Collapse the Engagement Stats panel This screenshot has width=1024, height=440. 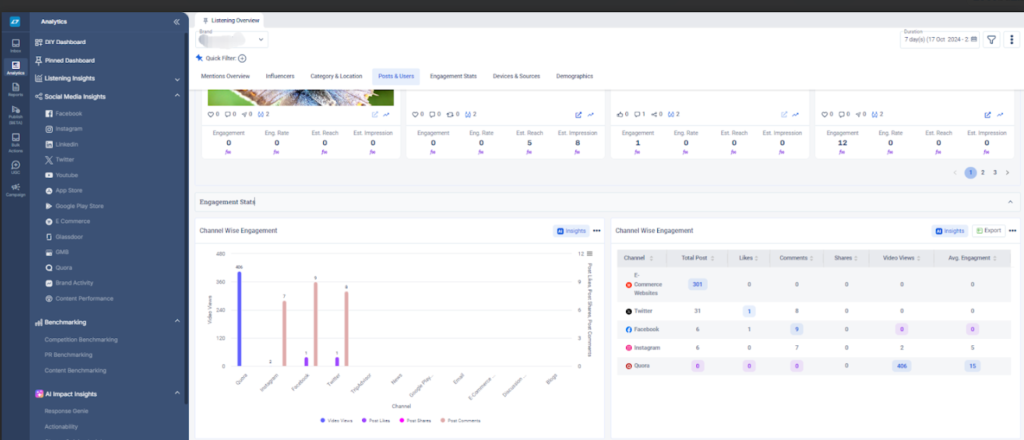pos(1010,202)
